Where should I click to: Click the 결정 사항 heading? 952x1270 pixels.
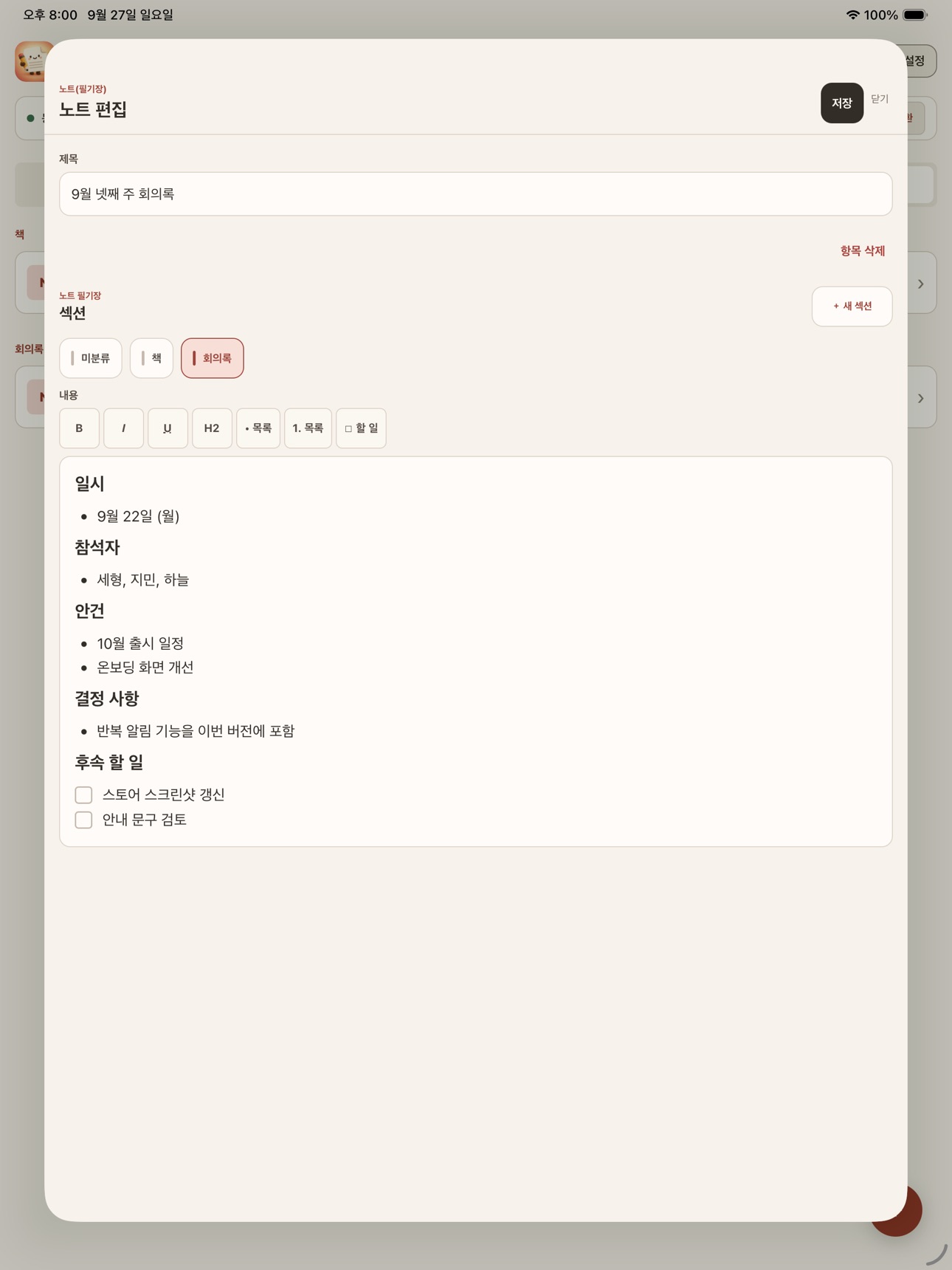[107, 698]
